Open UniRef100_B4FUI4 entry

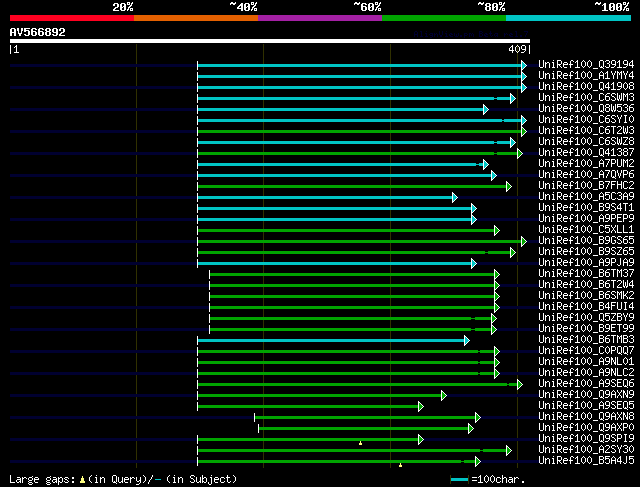tap(586, 307)
